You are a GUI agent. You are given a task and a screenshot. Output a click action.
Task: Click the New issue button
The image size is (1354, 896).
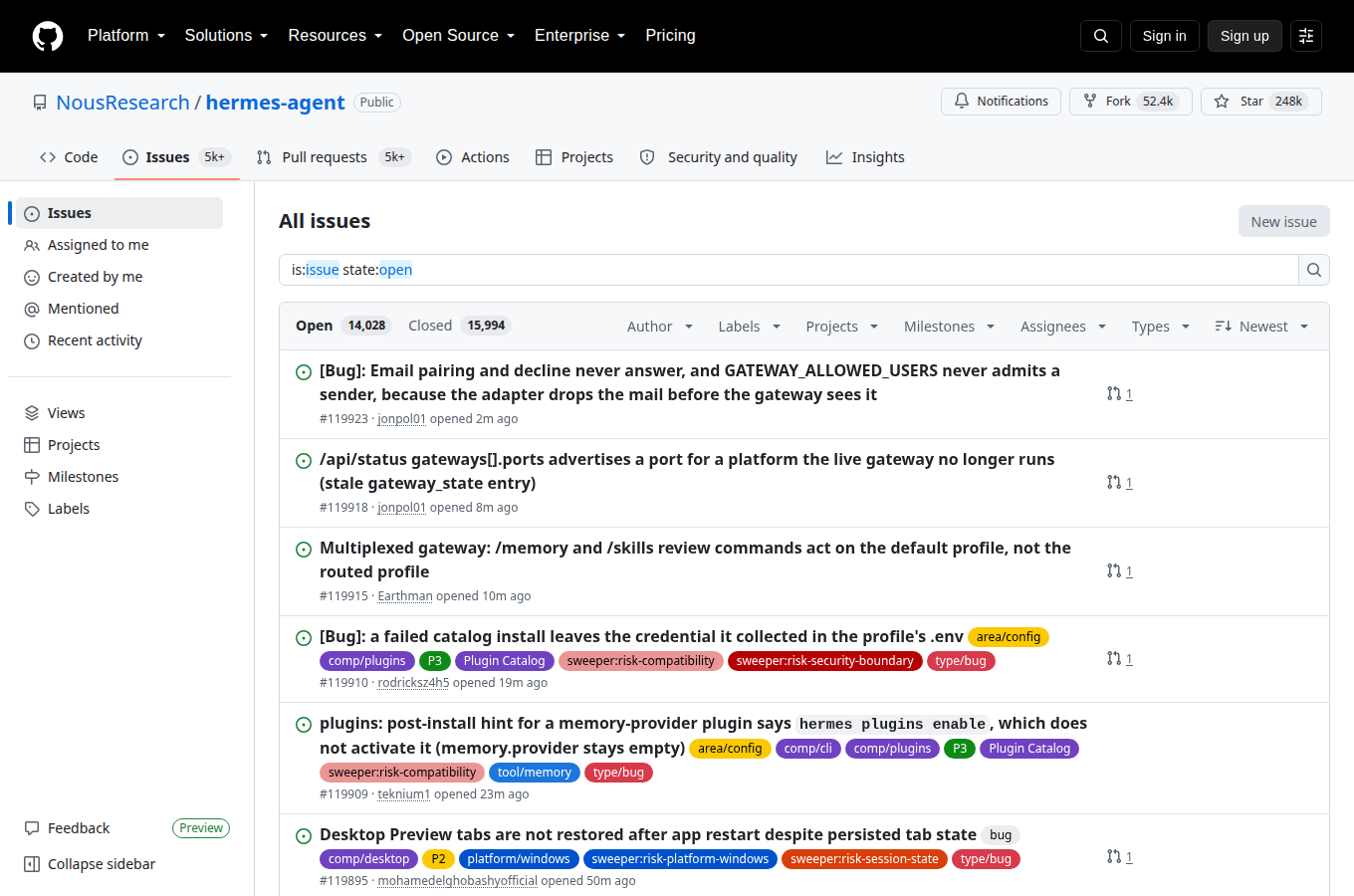(x=1284, y=222)
